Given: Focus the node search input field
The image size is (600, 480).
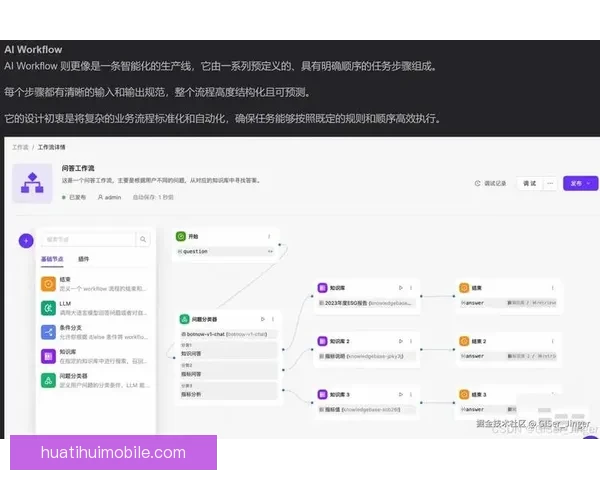Looking at the screenshot, I should tap(88, 239).
